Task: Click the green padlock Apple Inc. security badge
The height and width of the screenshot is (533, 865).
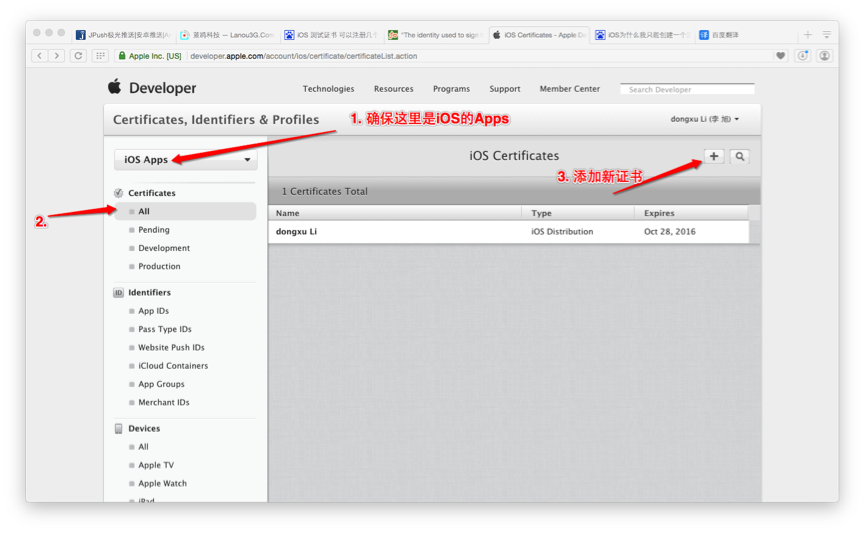Action: (x=150, y=56)
